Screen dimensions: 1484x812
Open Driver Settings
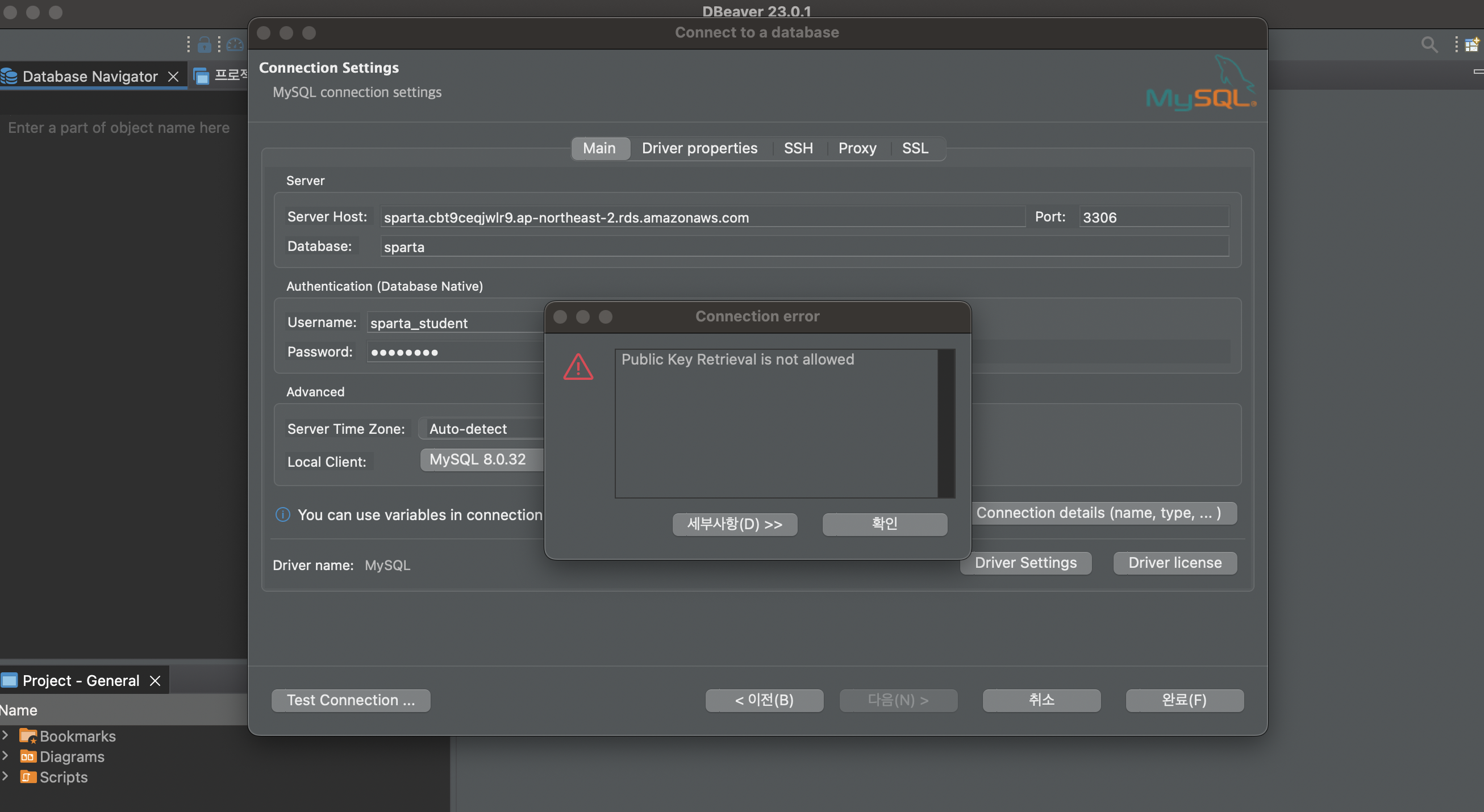(1026, 563)
